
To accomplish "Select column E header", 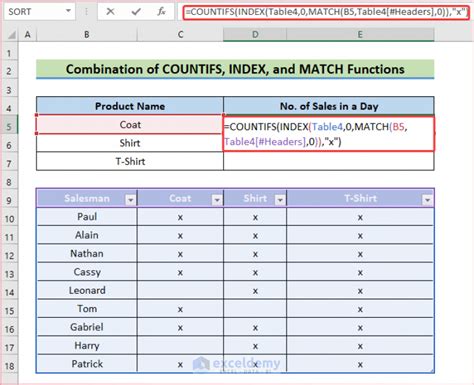I will point(360,34).
